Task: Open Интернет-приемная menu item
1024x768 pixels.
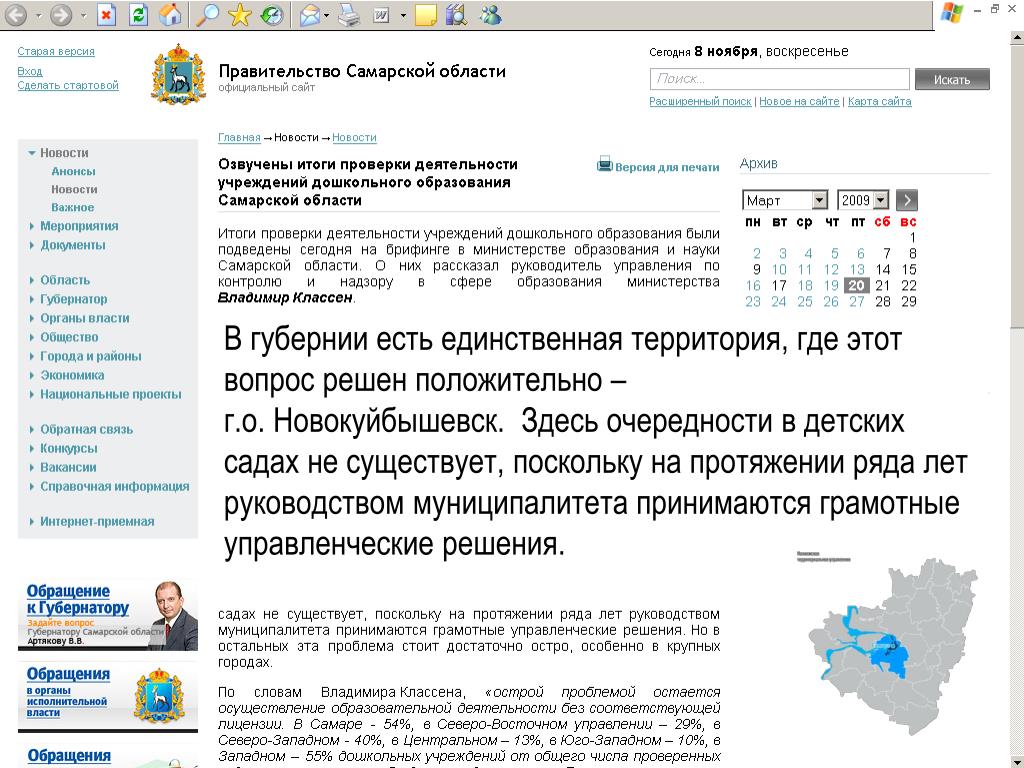Action: coord(97,521)
